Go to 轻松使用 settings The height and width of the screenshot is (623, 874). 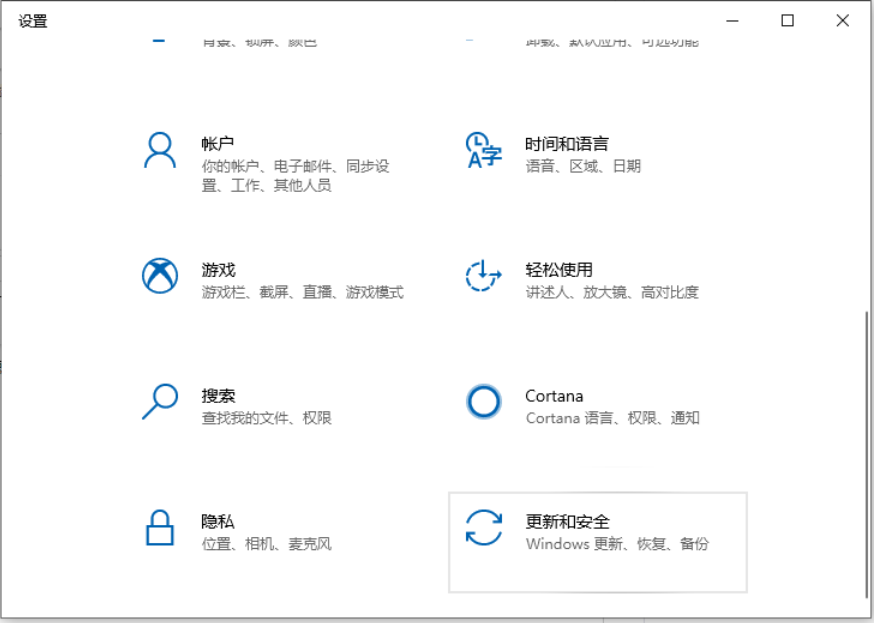(x=559, y=270)
